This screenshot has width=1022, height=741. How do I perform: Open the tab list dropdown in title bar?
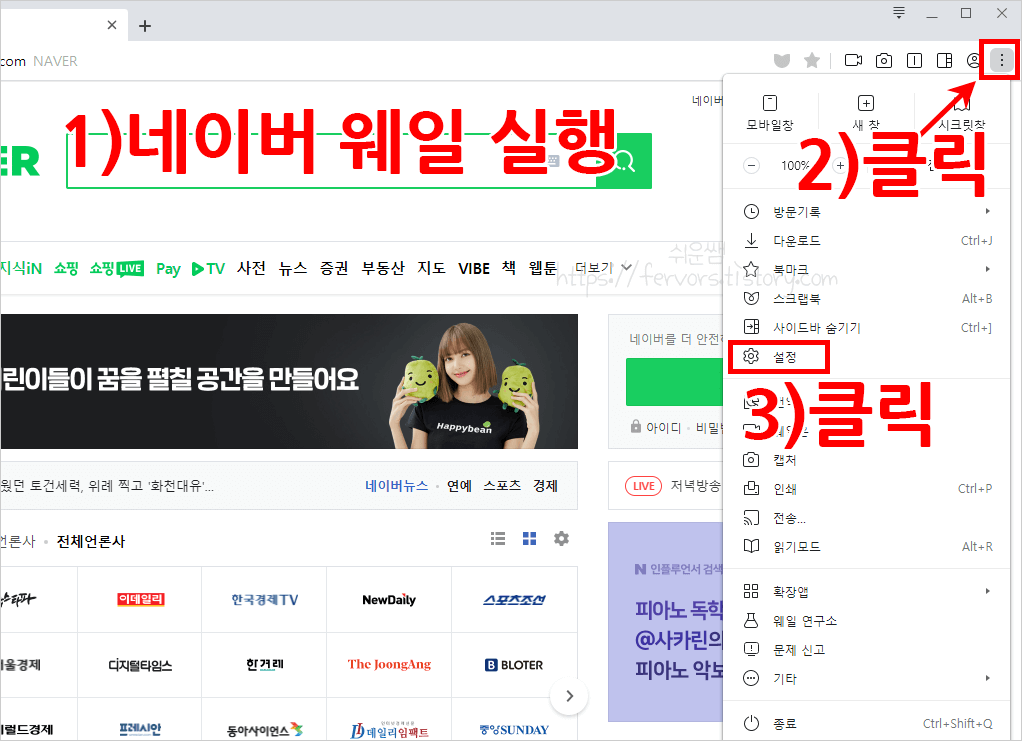click(x=899, y=12)
